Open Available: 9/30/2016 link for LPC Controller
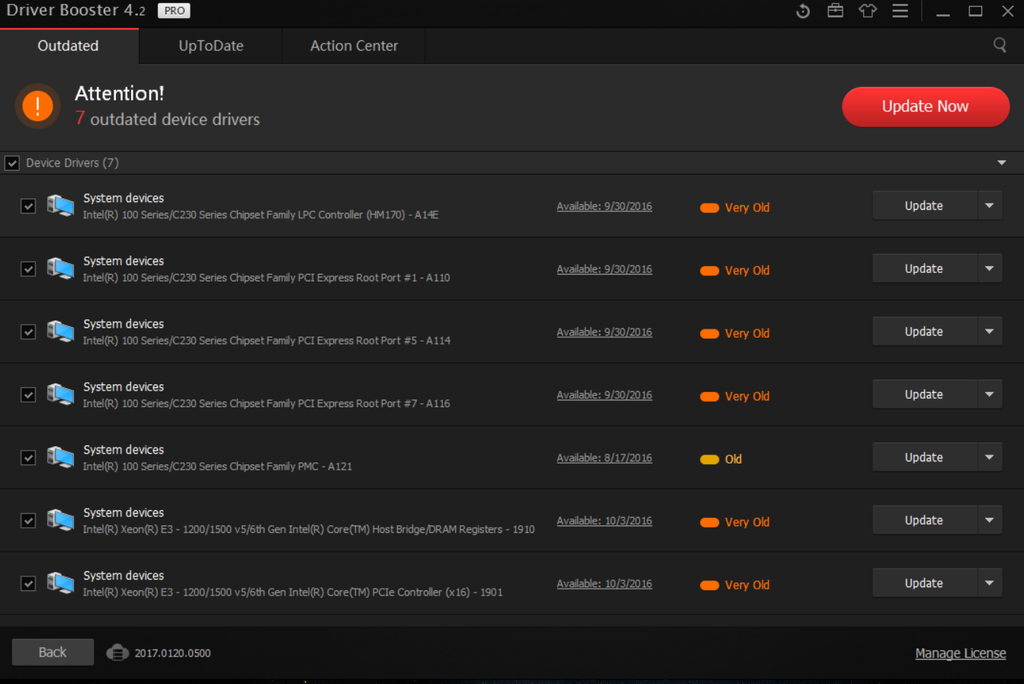Image resolution: width=1024 pixels, height=684 pixels. (x=604, y=206)
